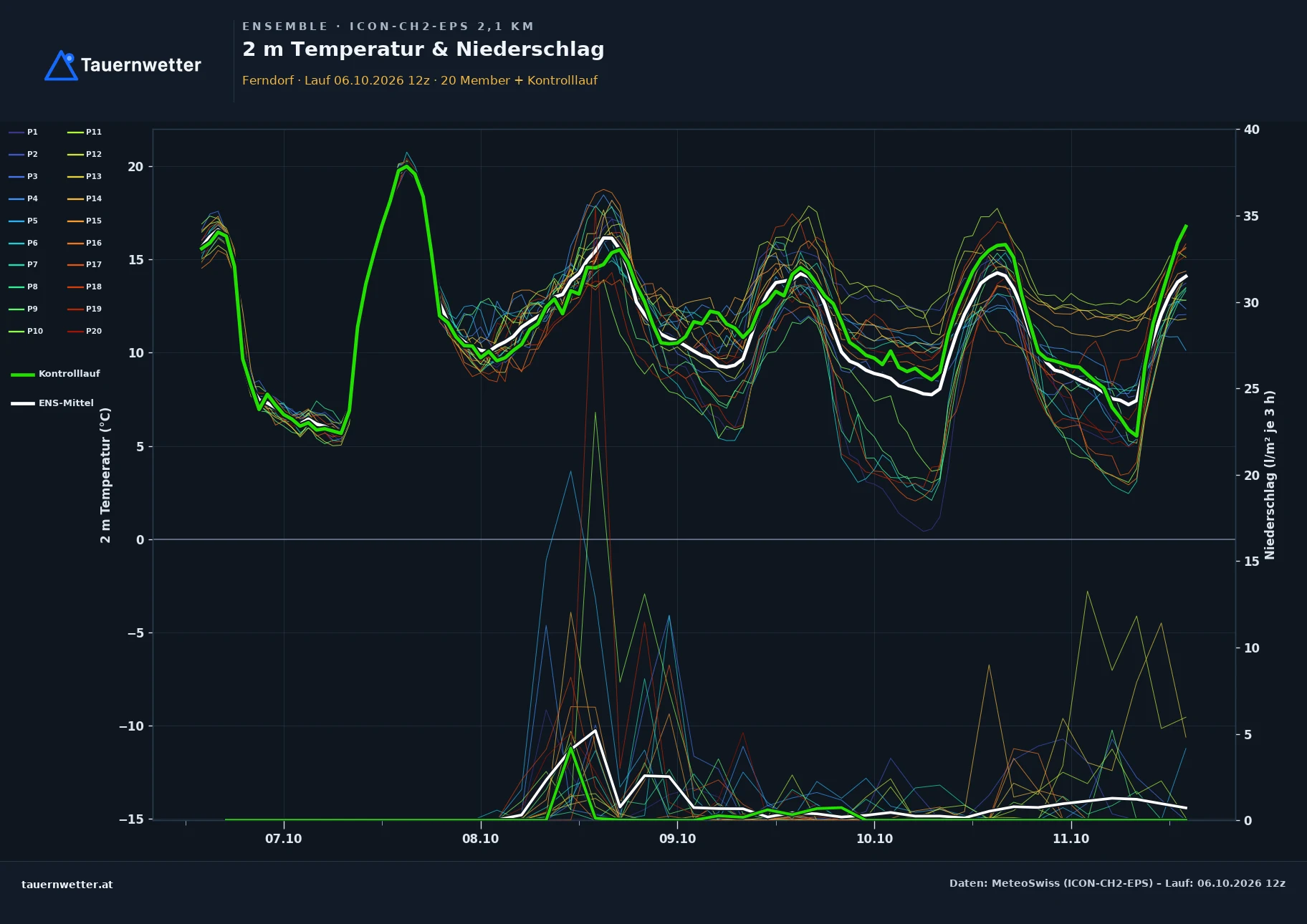
Task: Toggle the Kontrolllauf legend item
Action: pyautogui.click(x=55, y=374)
